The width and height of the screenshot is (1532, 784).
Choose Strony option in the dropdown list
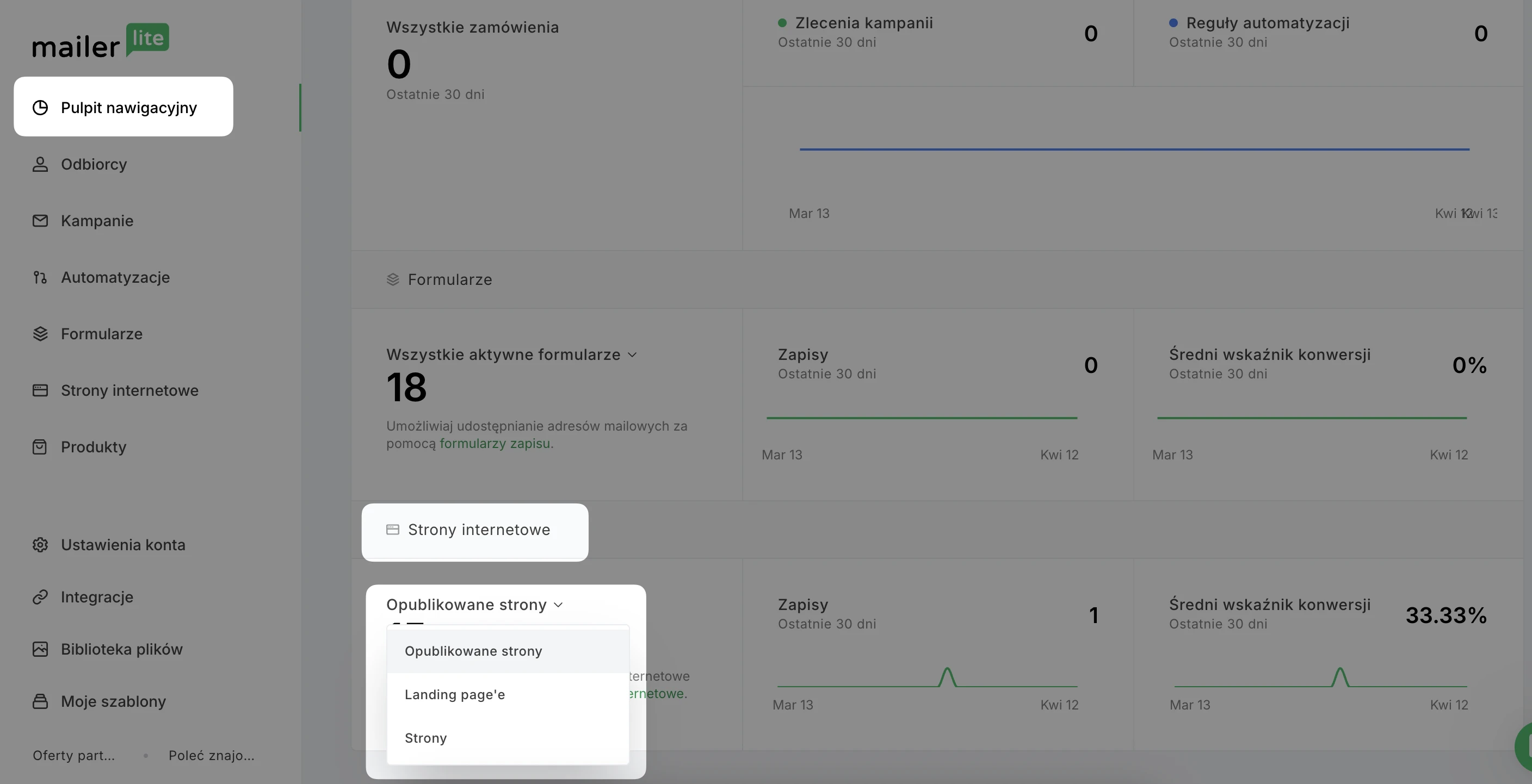pos(426,738)
